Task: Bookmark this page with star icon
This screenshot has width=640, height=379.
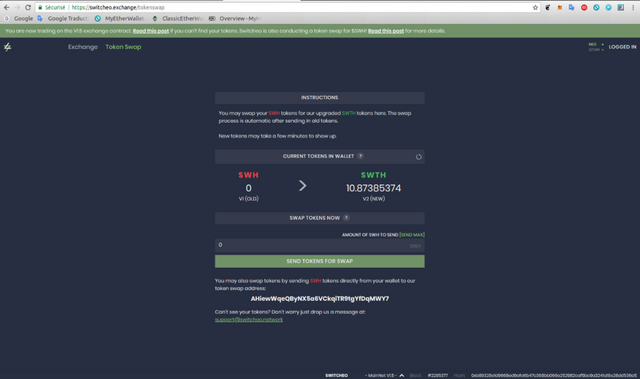Action: click(535, 7)
